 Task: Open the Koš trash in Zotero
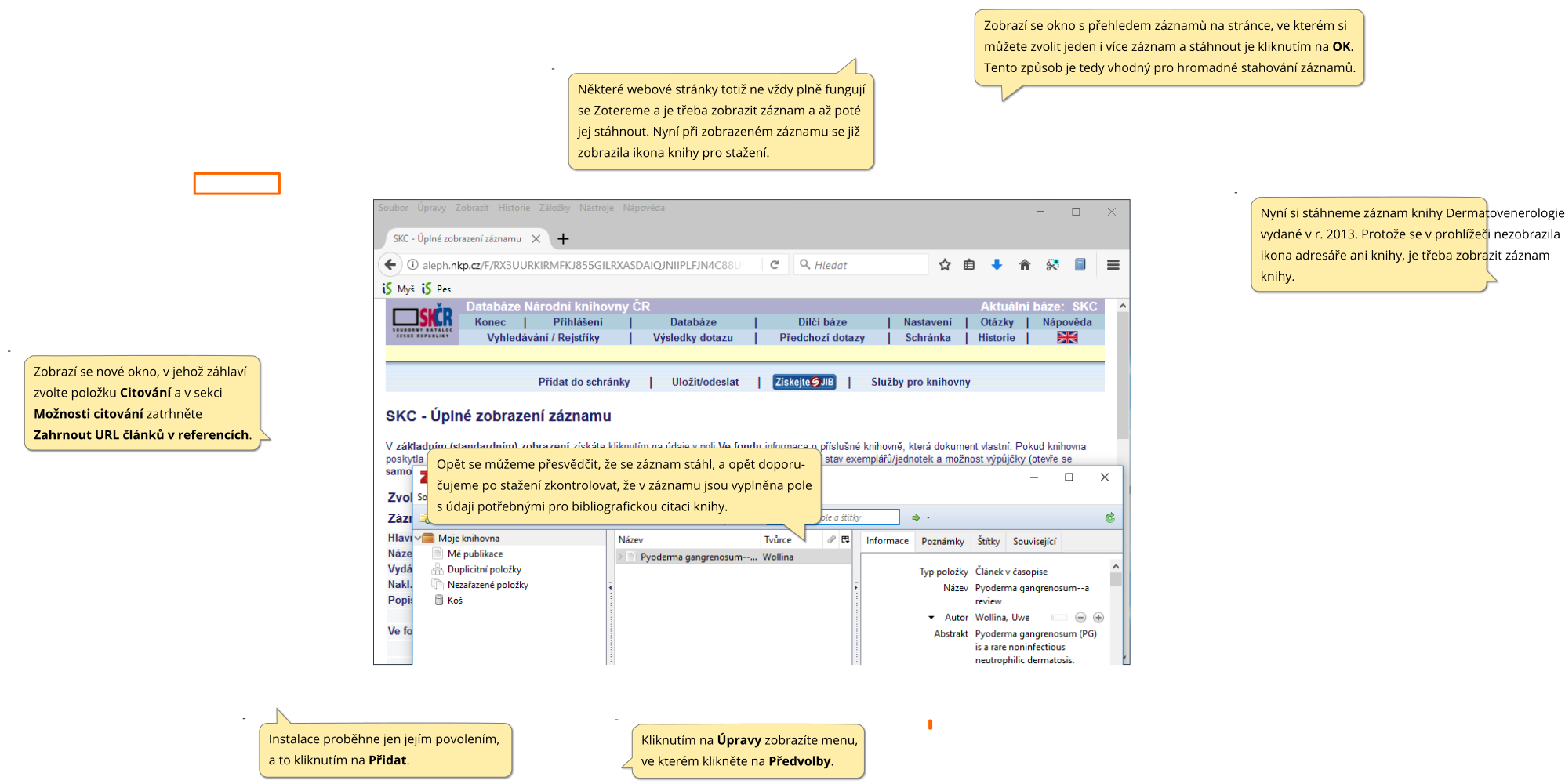coord(455,601)
